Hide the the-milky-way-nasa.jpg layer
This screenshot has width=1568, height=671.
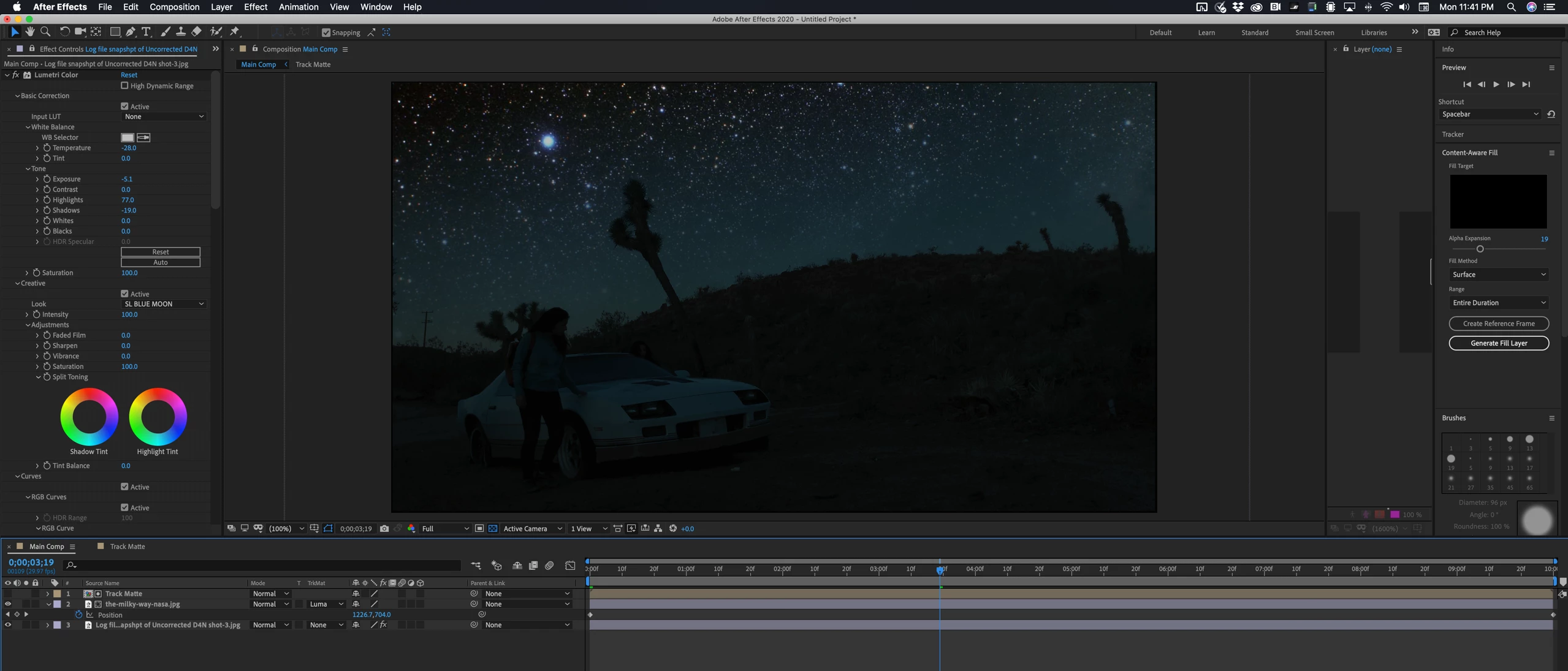pyautogui.click(x=8, y=604)
